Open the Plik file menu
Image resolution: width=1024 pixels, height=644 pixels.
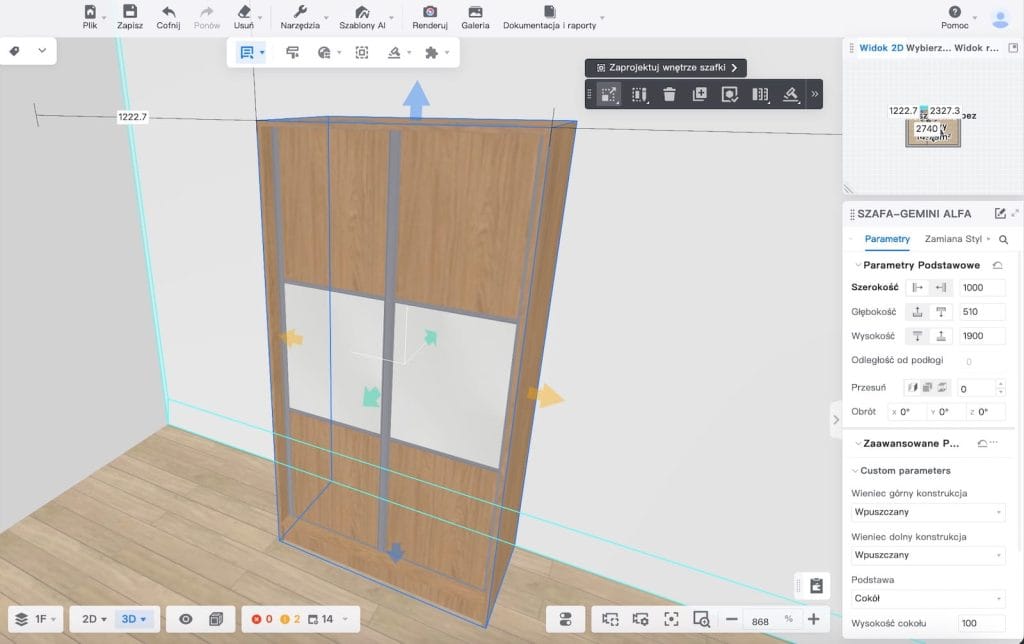tap(90, 17)
